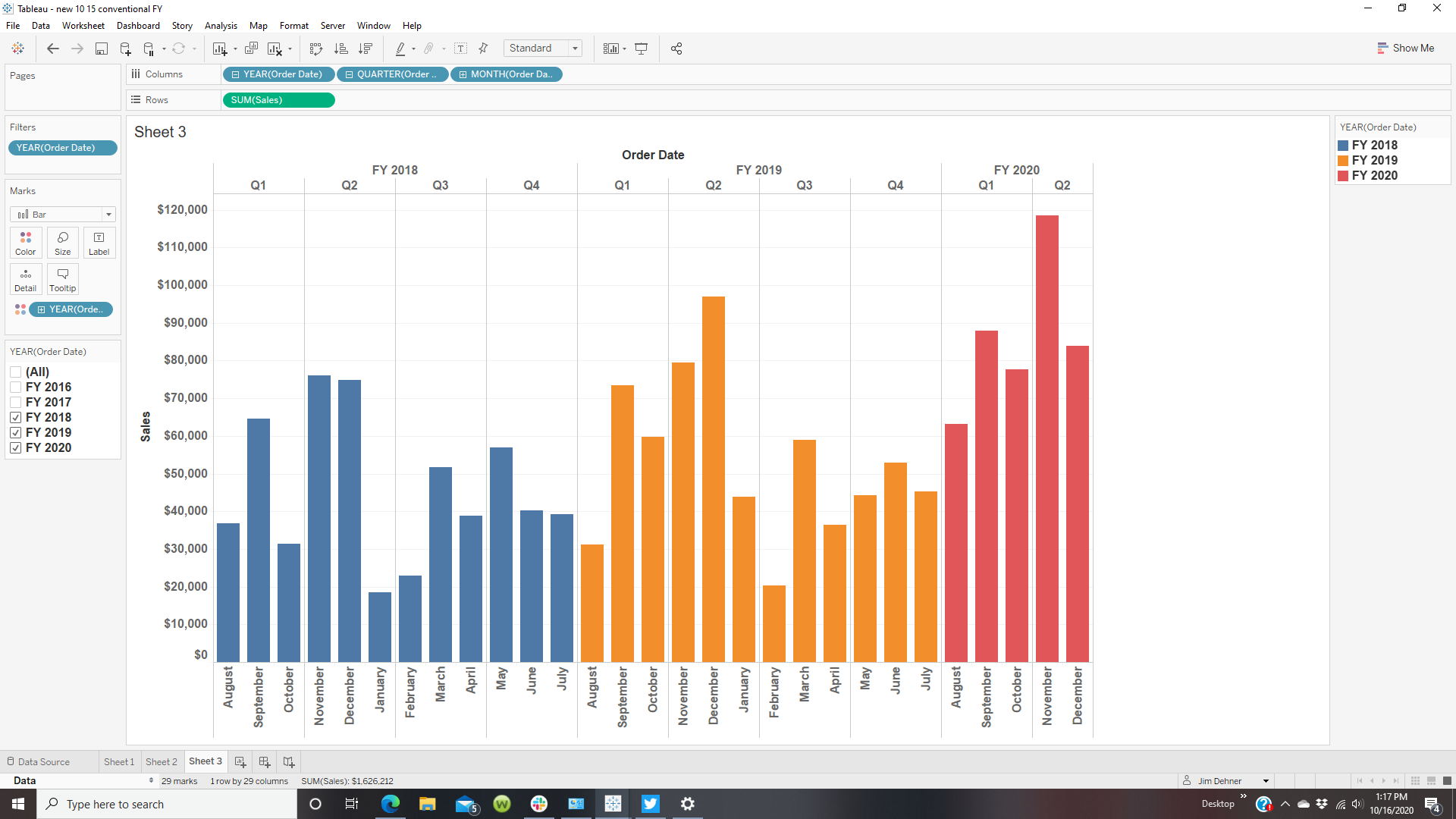Click the Share workbook icon
This screenshot has height=819, width=1456.
point(676,49)
